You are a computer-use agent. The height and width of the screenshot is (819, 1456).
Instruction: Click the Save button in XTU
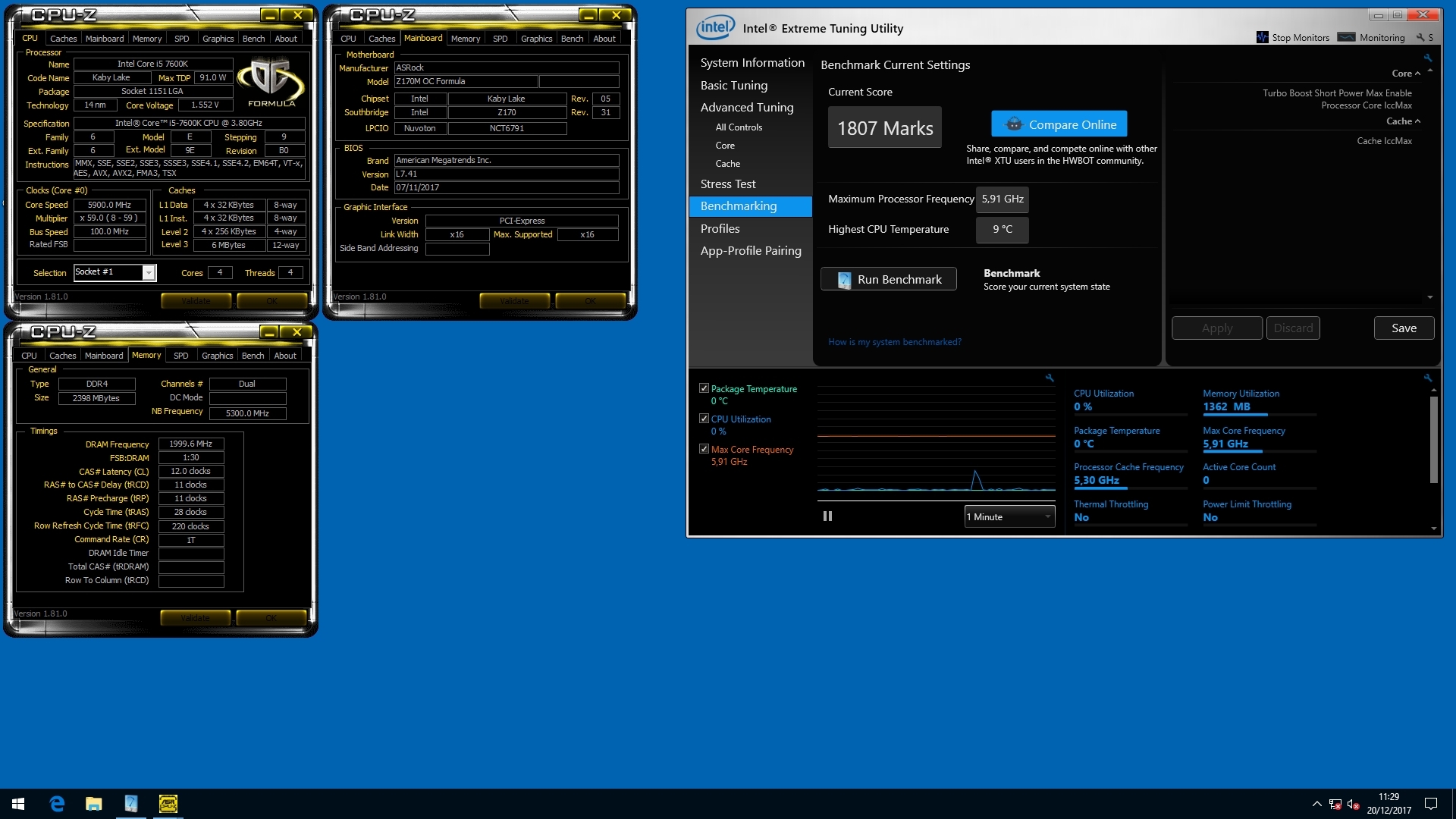click(1404, 328)
